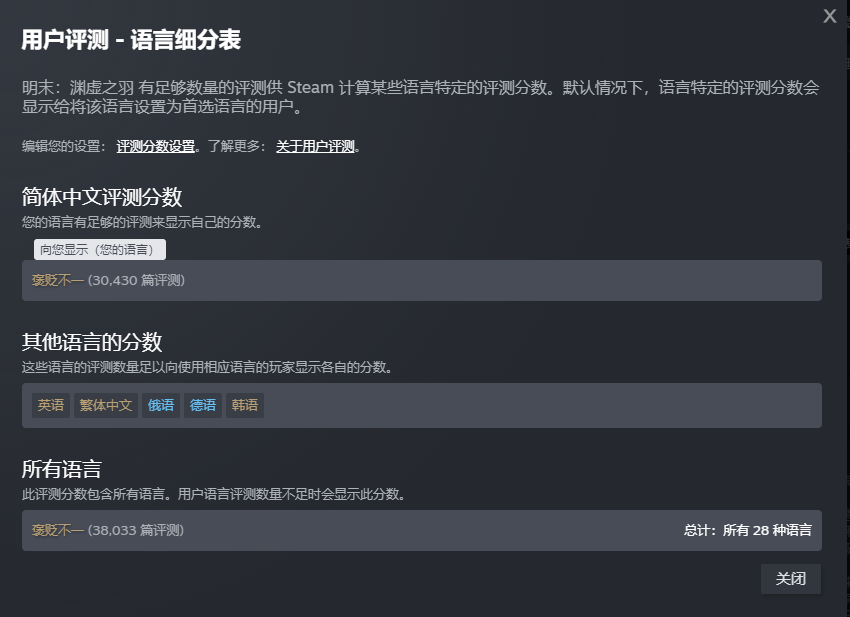Click 褒贬不一 in the Simplified Chinese score row
This screenshot has height=617, width=850.
(x=58, y=280)
